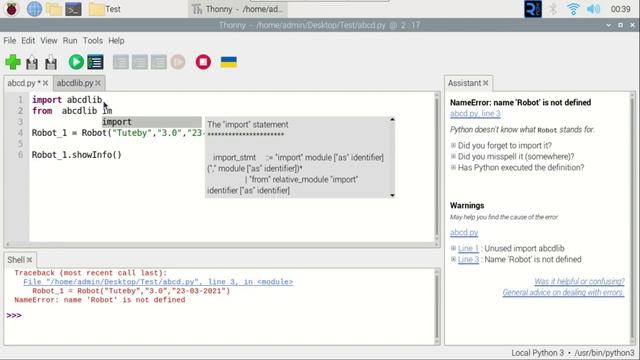Open the Bluetooth tray menu
Viewport: 640px width, 360px height.
tap(553, 9)
